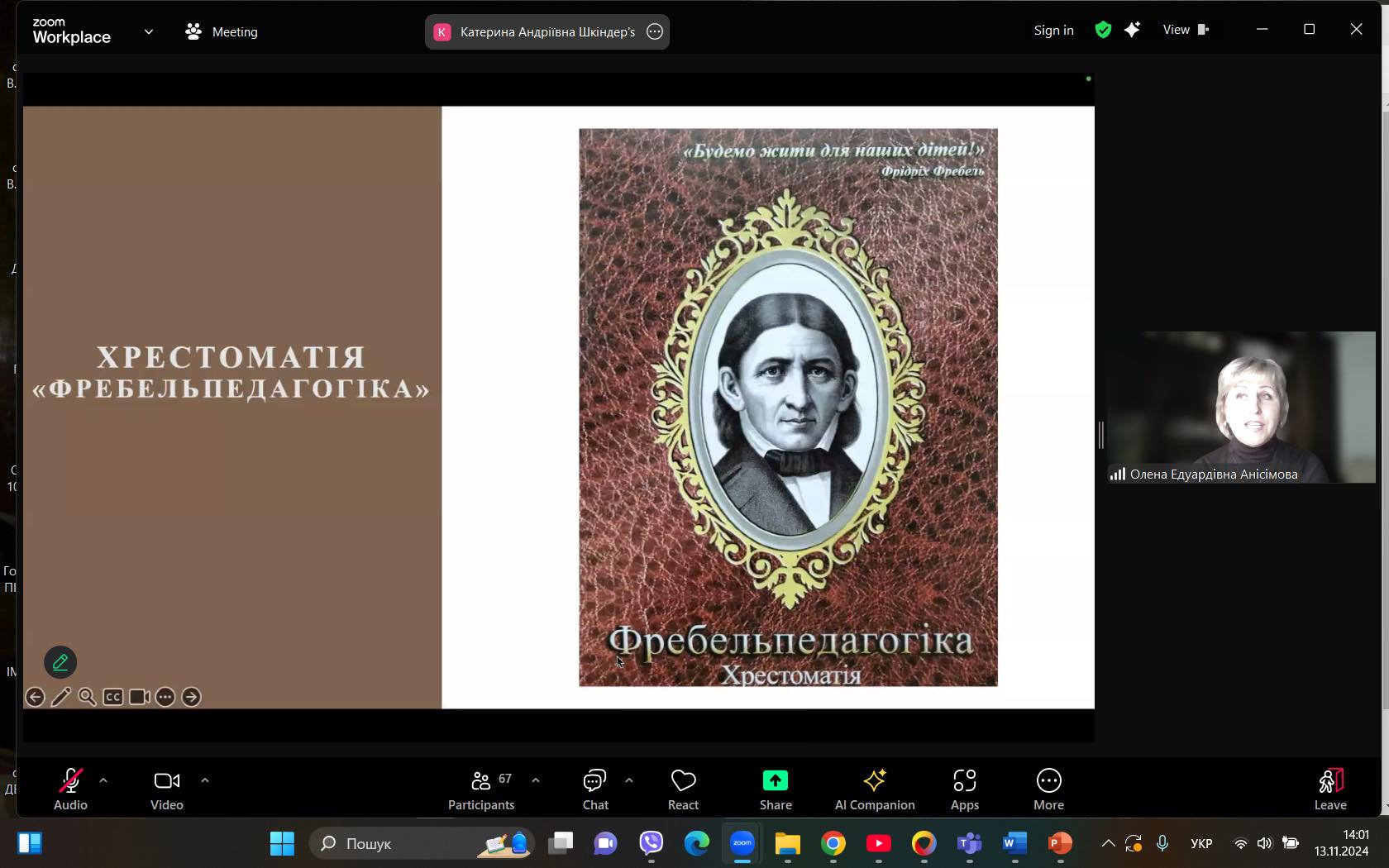The image size is (1389, 868).
Task: Open Wi-Fi network tray icon
Action: [x=1240, y=843]
